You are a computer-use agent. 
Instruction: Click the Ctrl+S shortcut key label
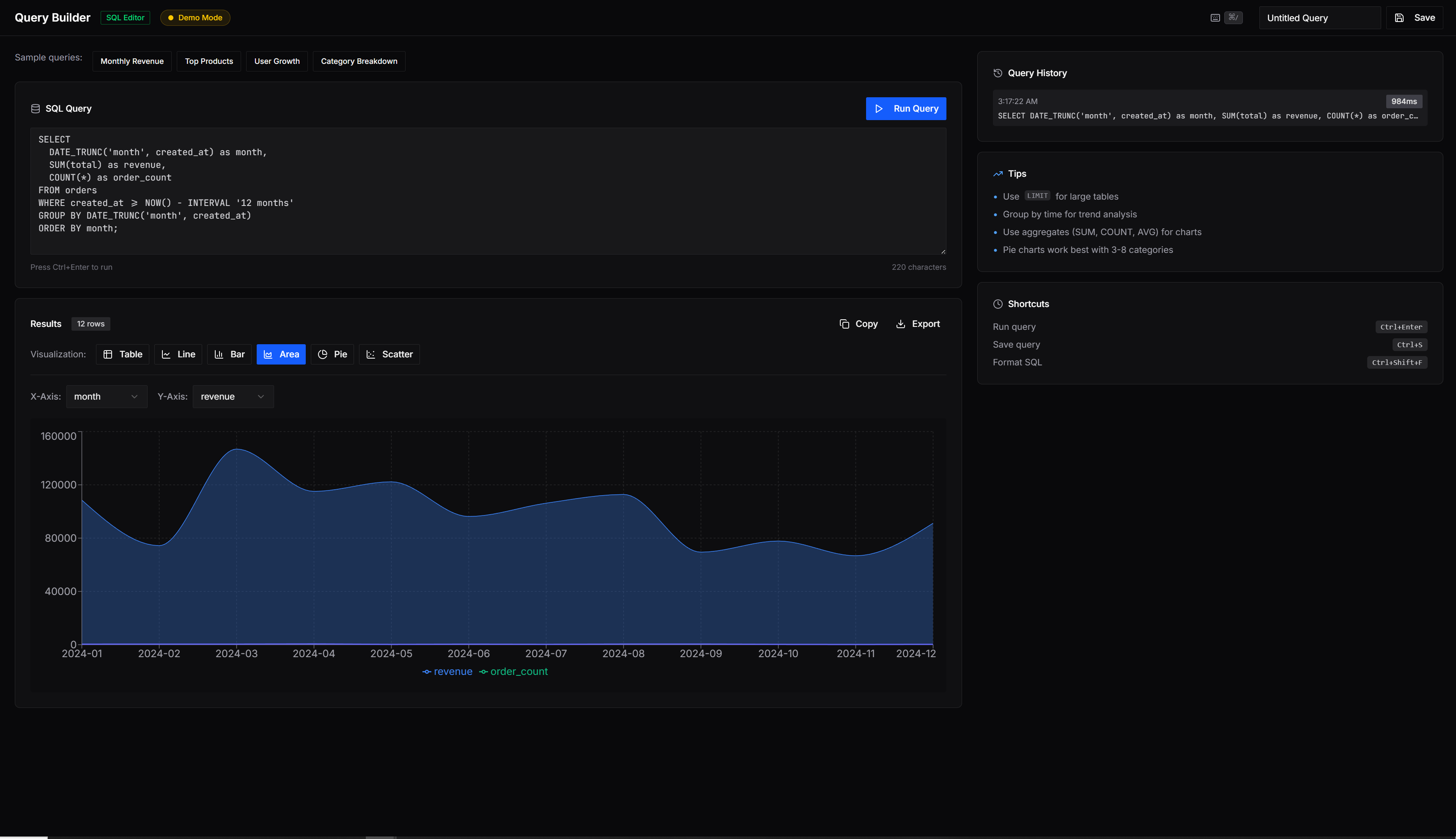(x=1410, y=345)
